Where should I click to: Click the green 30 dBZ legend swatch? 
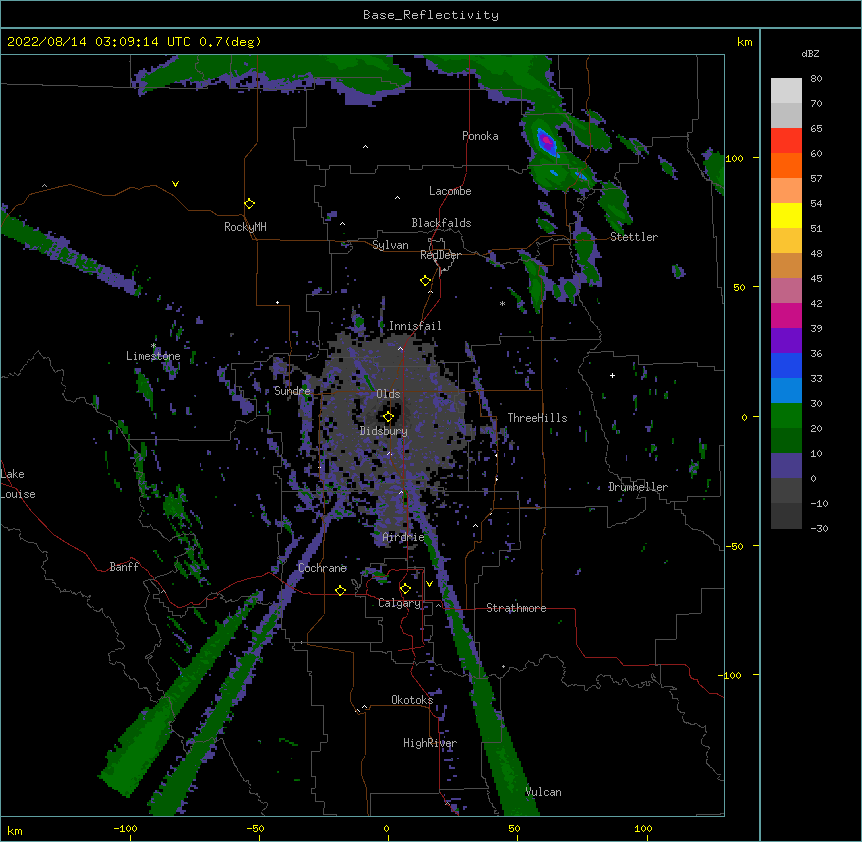tap(786, 416)
